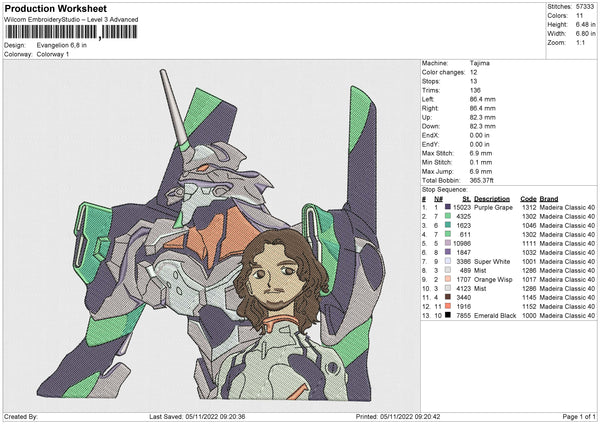600x424 pixels.
Task: Click the Mist description in stop row 8
Action: click(480, 270)
